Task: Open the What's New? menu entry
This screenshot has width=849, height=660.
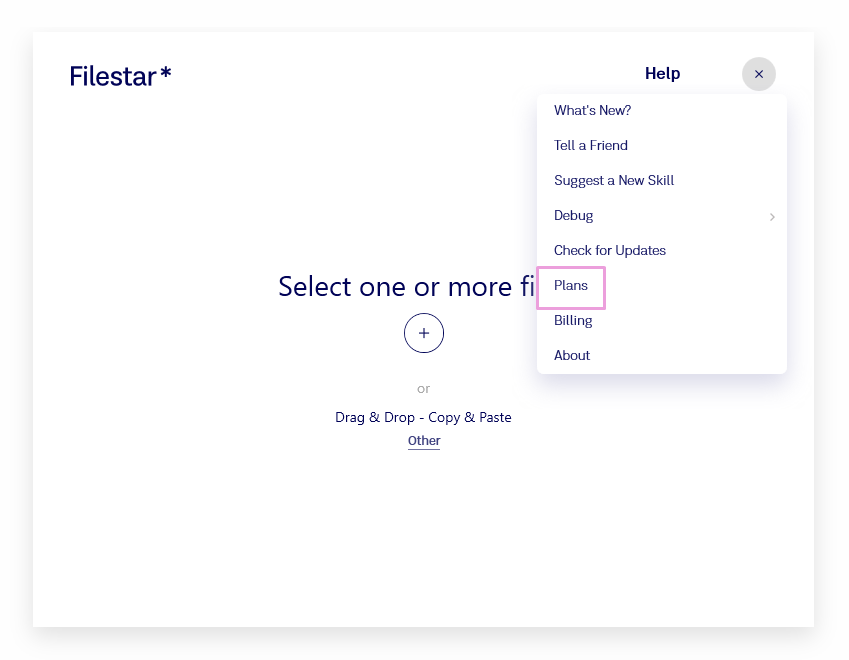Action: click(592, 111)
